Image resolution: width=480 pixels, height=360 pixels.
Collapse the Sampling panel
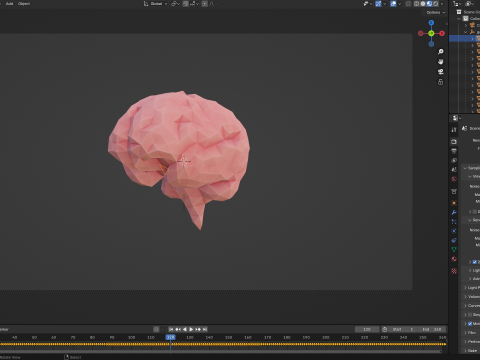coord(471,168)
